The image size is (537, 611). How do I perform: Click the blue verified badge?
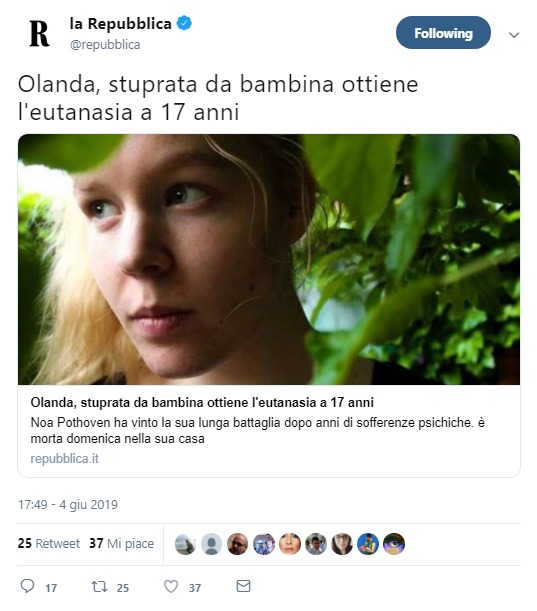click(x=184, y=23)
